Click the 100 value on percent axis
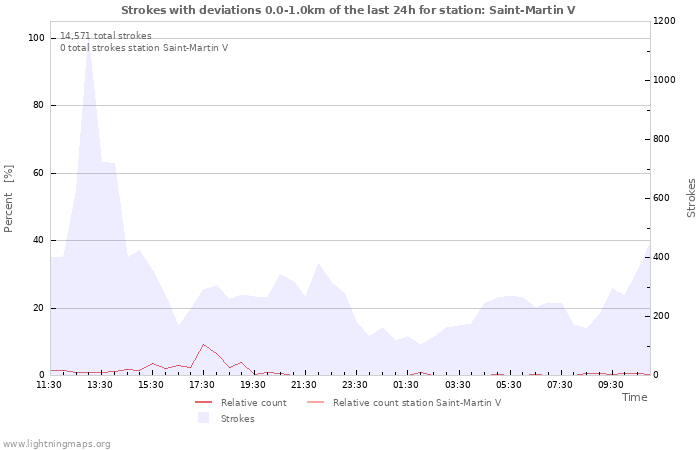 coord(36,38)
